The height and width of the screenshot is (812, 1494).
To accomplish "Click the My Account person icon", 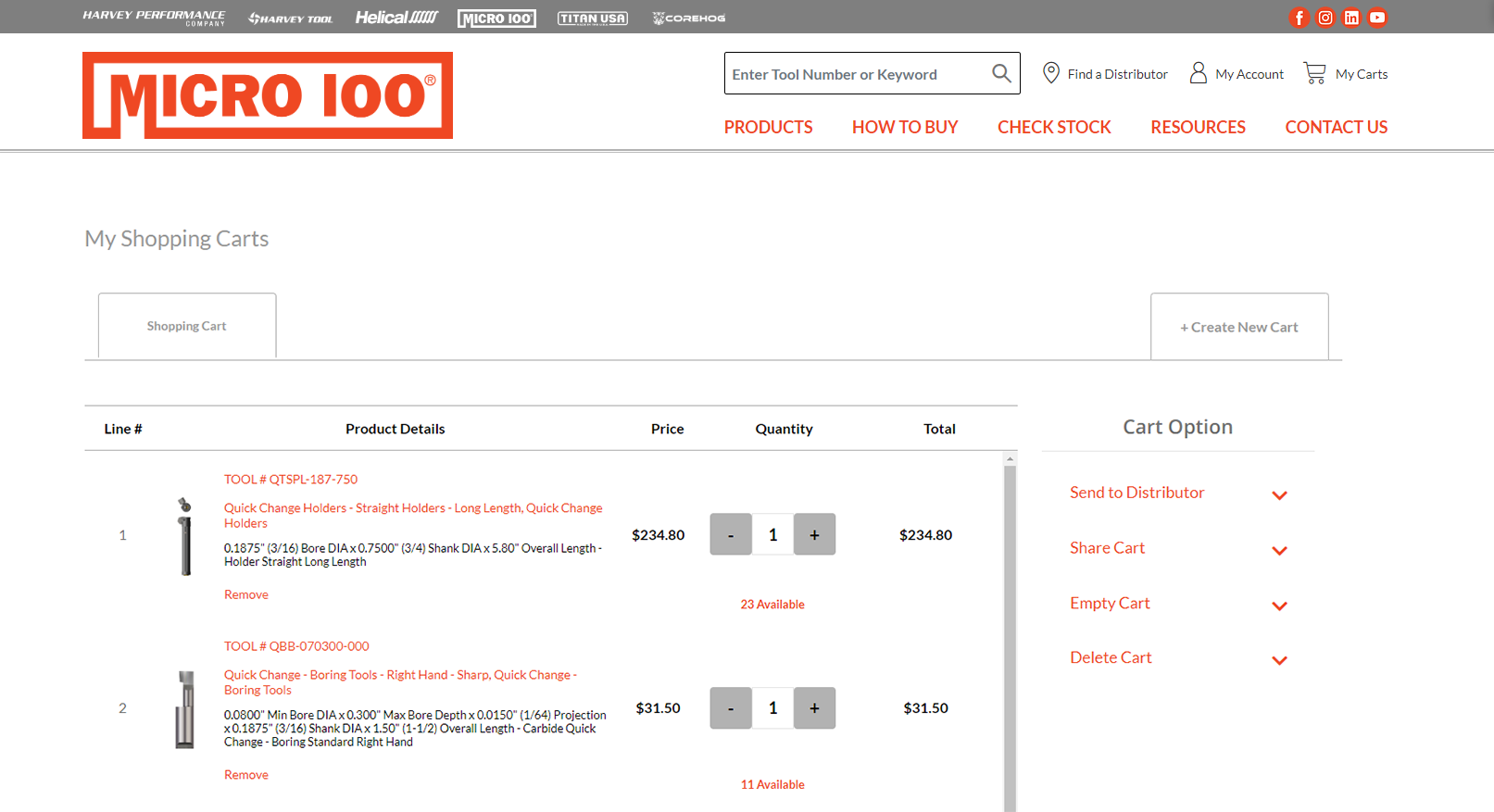I will (x=1198, y=73).
